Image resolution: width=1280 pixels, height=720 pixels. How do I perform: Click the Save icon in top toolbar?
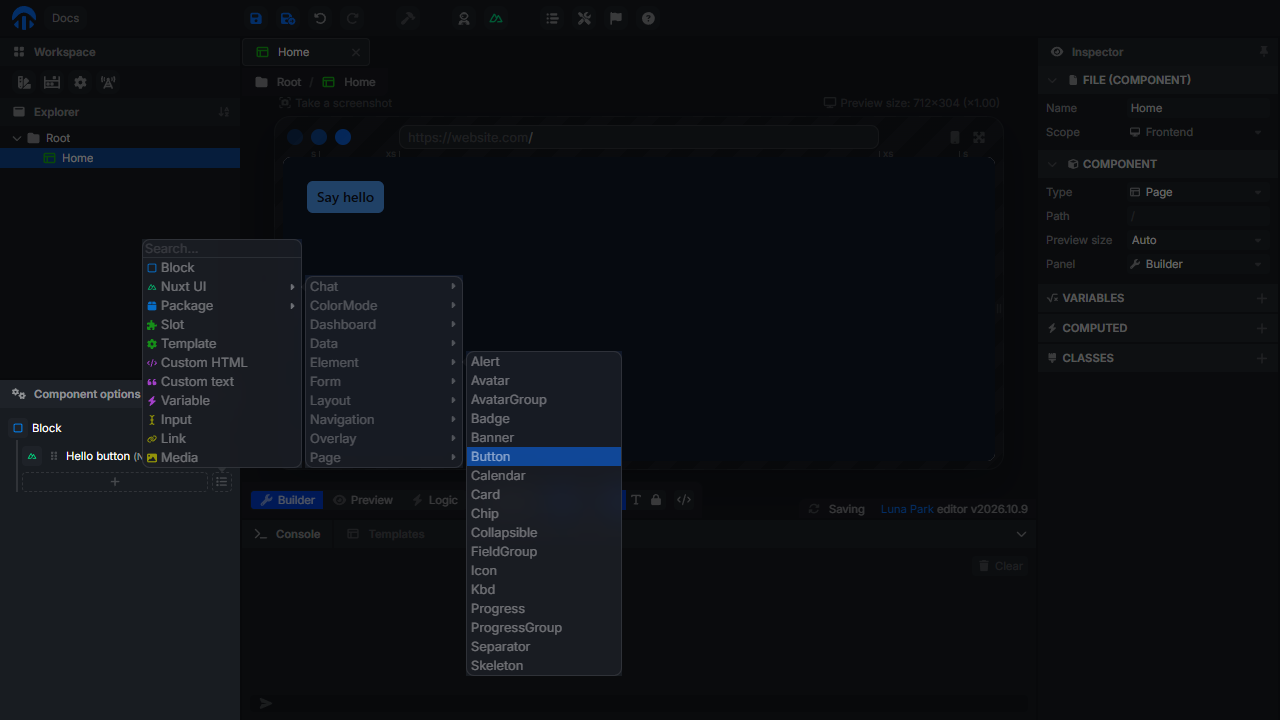tap(256, 18)
